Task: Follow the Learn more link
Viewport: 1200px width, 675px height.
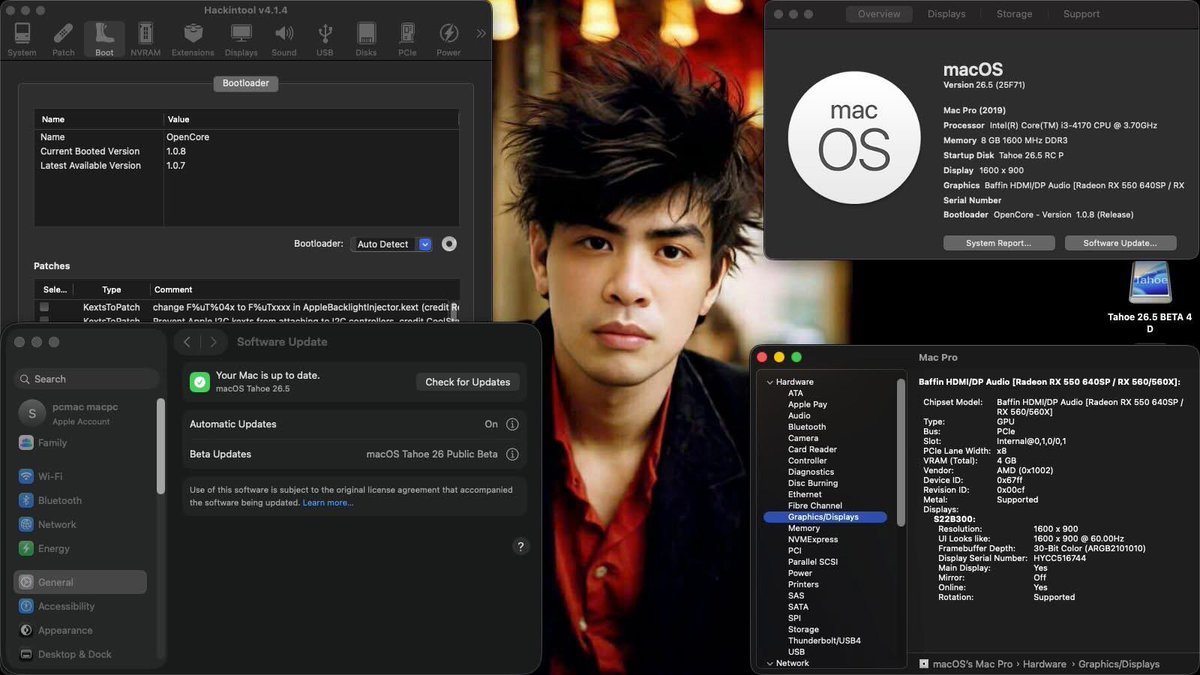Action: click(x=328, y=503)
